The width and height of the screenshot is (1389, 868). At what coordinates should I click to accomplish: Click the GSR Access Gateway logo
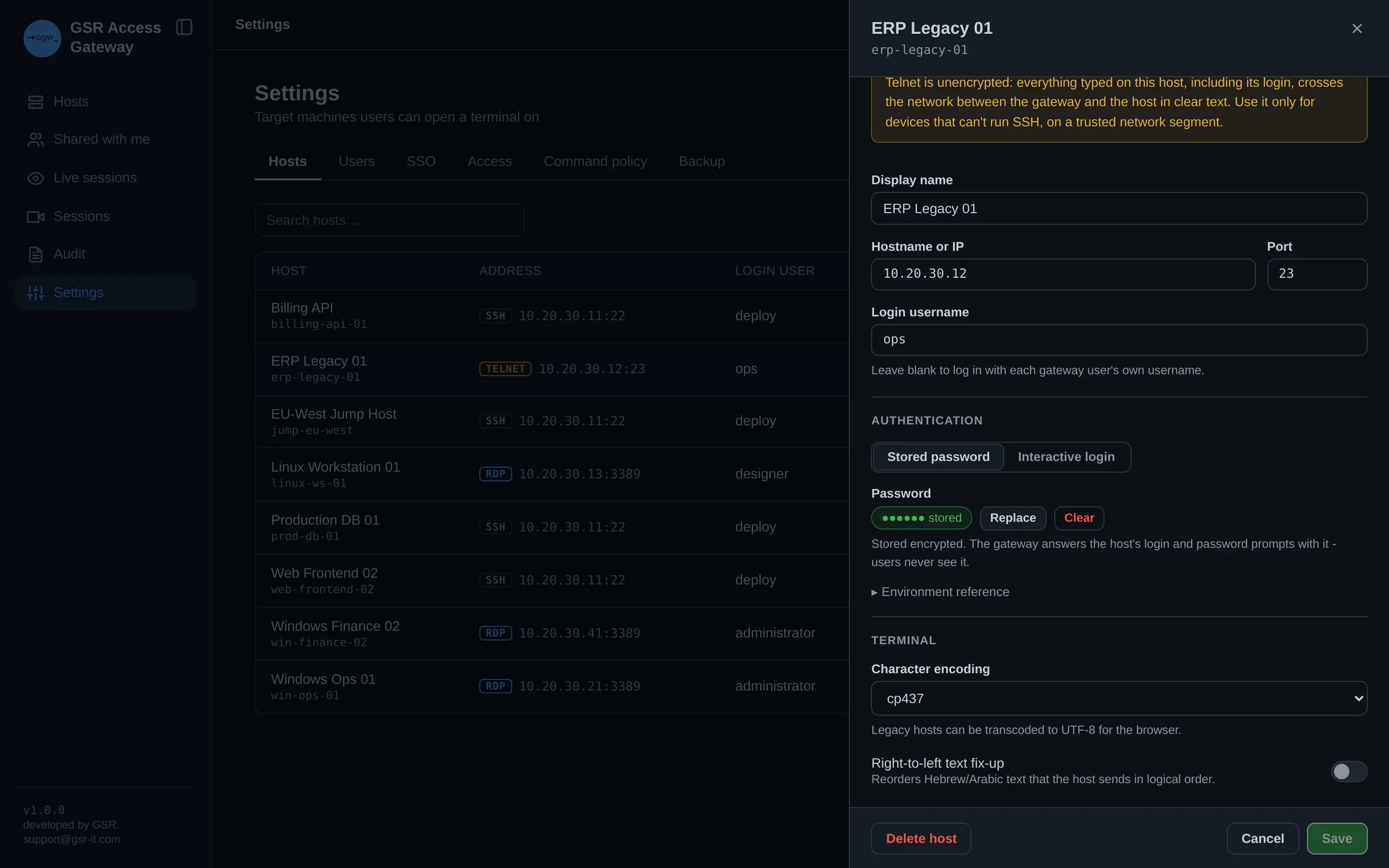tap(42, 38)
